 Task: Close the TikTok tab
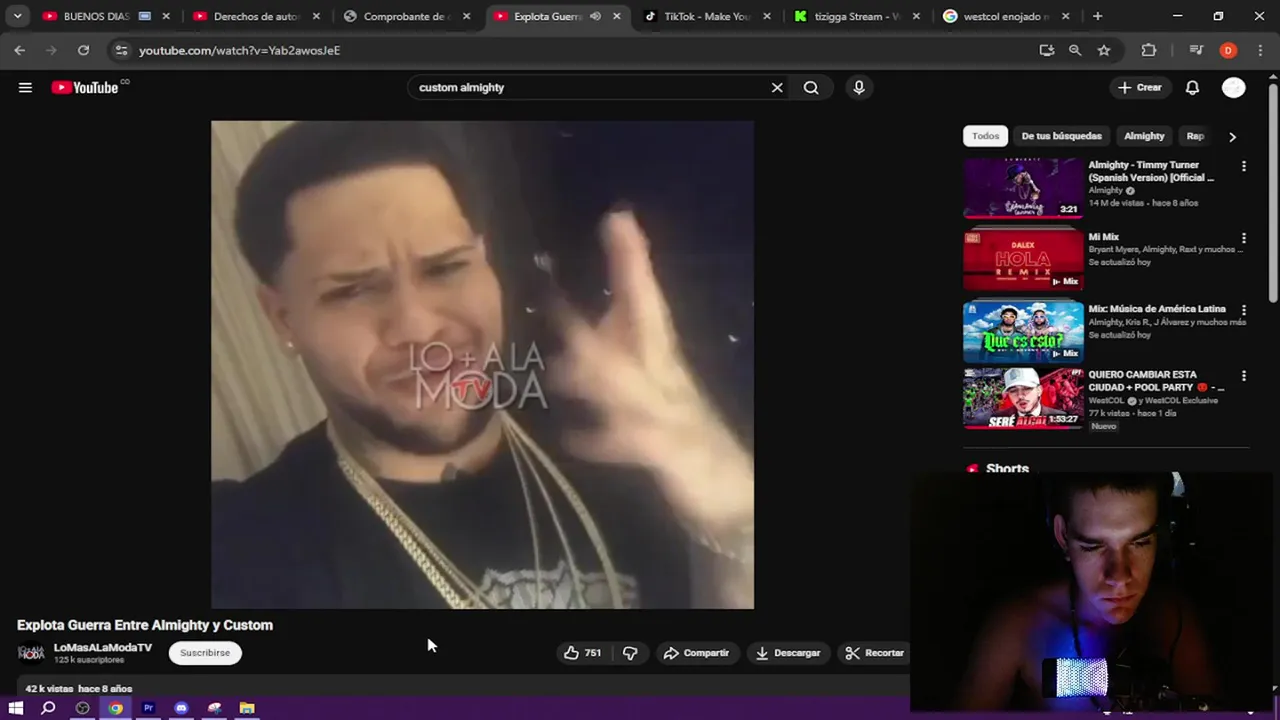point(767,16)
